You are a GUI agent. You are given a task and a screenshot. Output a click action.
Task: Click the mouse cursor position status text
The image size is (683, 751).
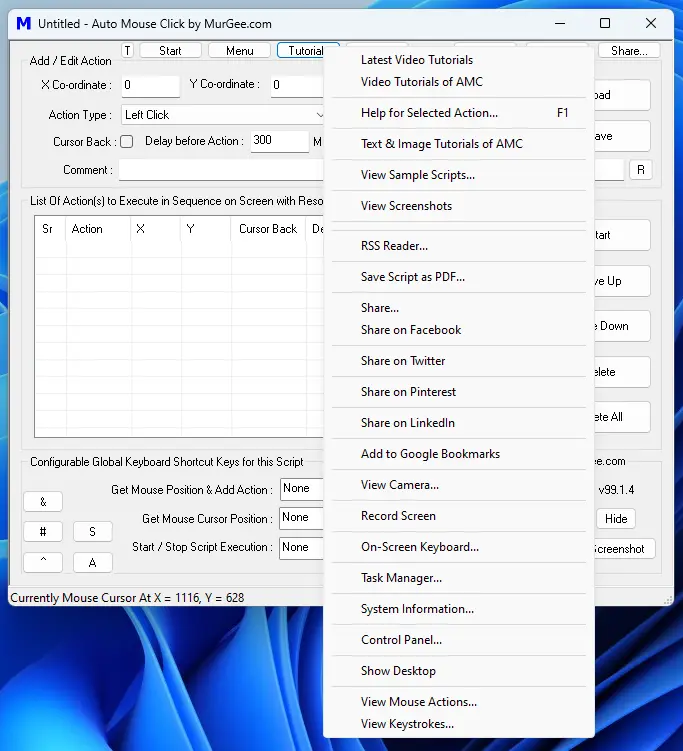coord(127,598)
